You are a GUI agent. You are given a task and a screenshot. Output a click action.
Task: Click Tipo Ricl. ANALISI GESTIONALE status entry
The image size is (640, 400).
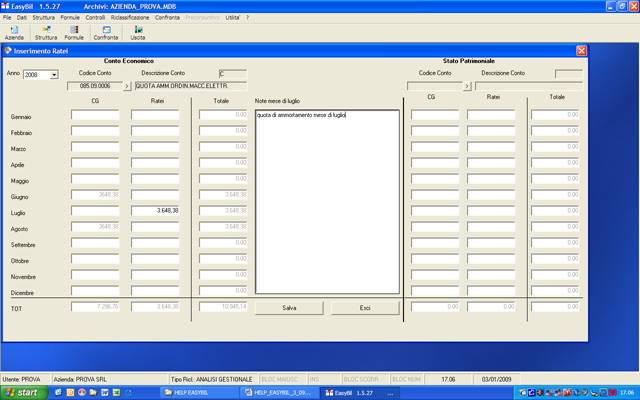[x=213, y=379]
